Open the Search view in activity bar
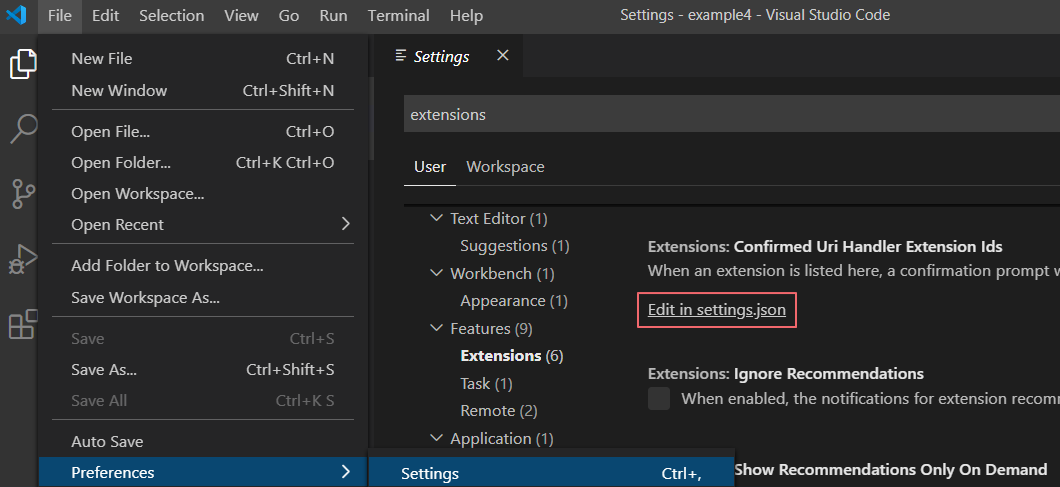Viewport: 1060px width, 487px height. [x=24, y=129]
